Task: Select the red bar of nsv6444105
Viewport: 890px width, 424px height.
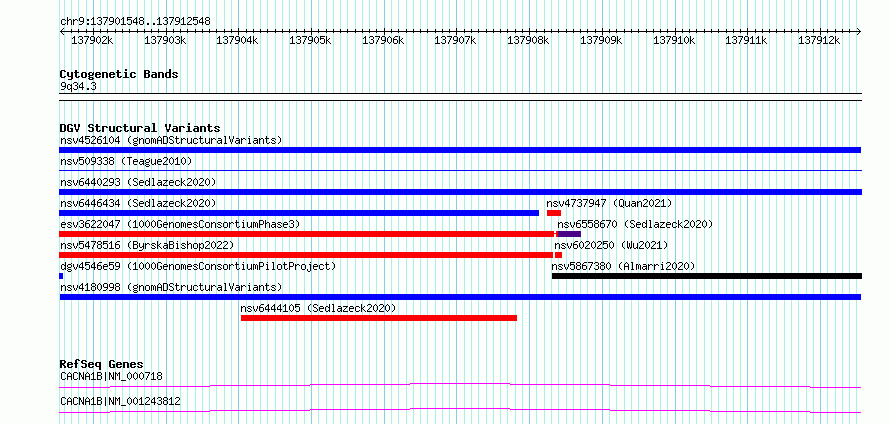Action: pos(379,318)
